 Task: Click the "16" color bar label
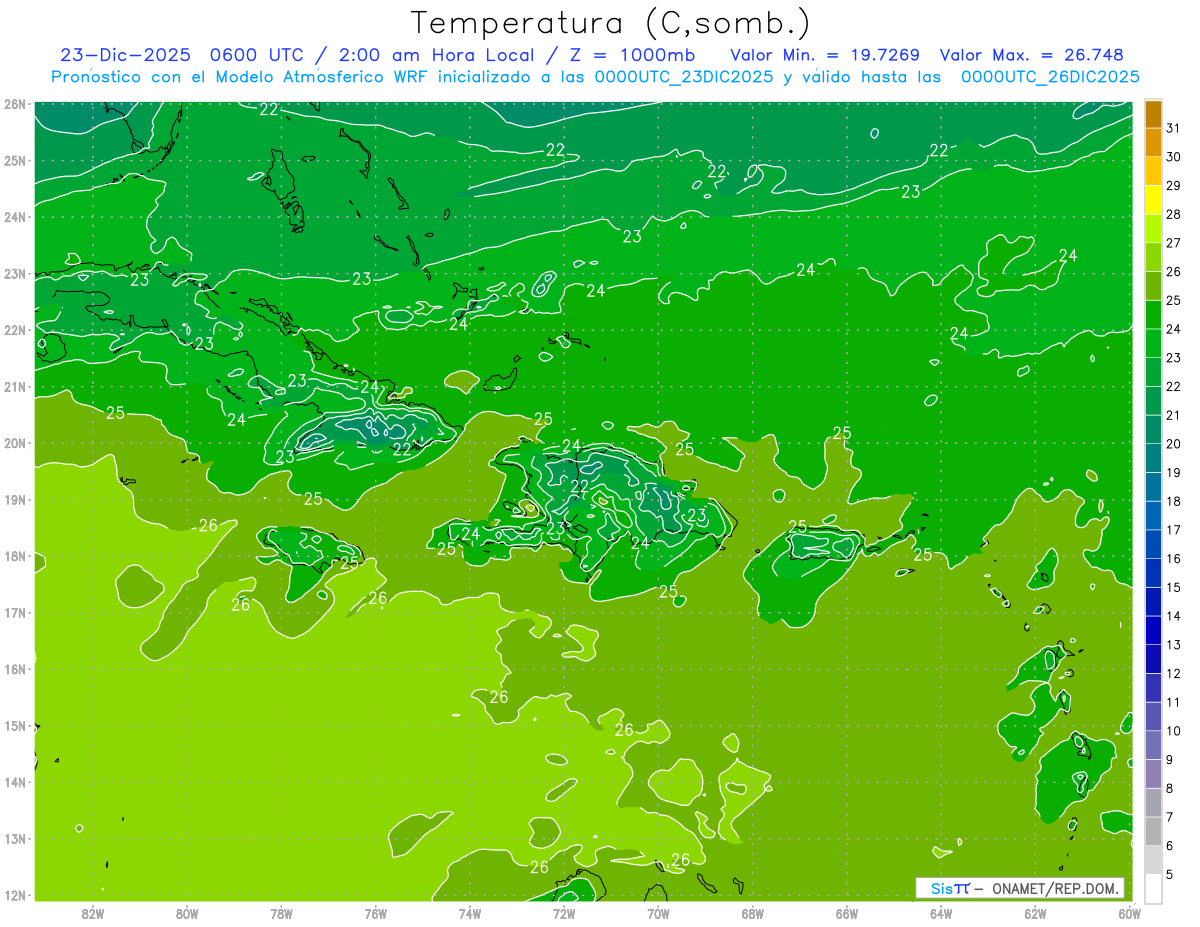[x=1173, y=559]
